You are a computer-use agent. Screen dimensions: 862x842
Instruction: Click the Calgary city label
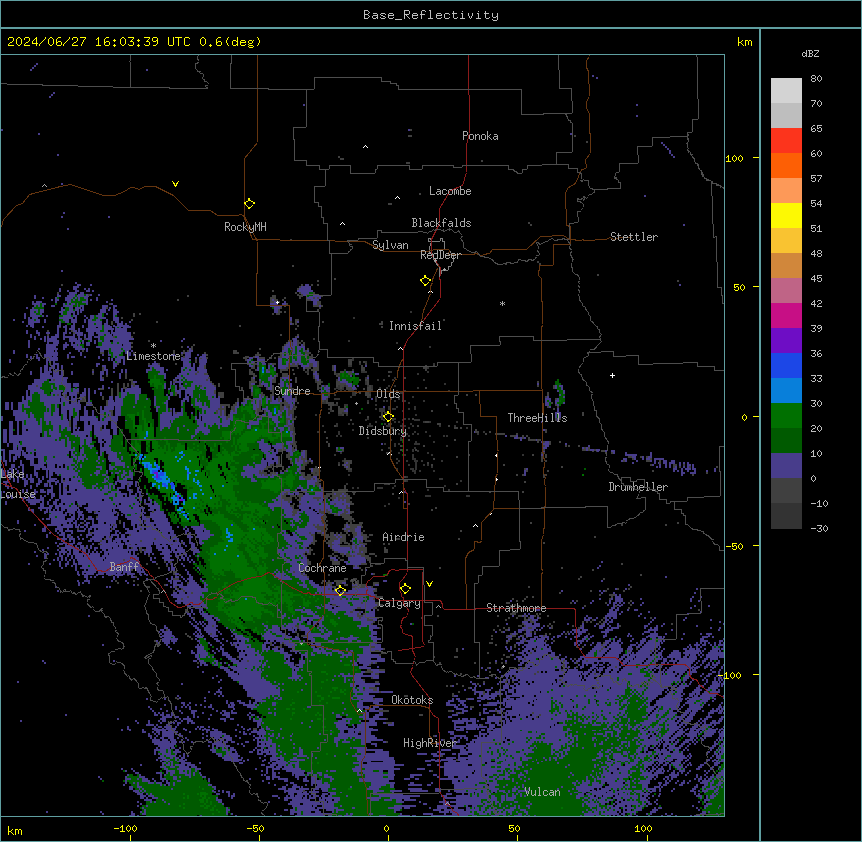click(399, 603)
